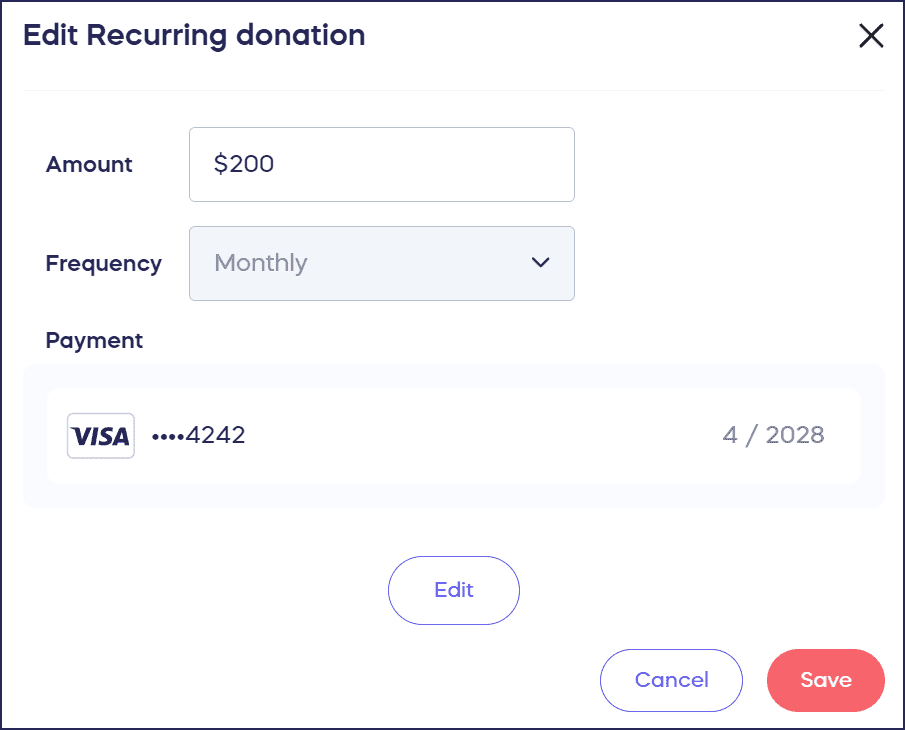Screen dimensions: 905x730
Task: Select the Monthly text in Frequency box
Action: [261, 263]
